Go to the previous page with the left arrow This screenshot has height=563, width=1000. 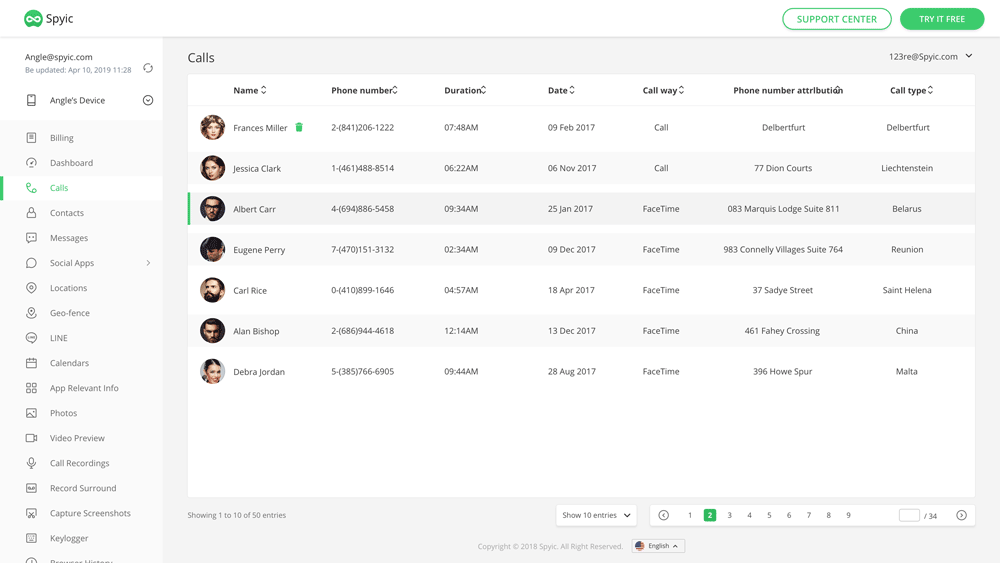(664, 516)
